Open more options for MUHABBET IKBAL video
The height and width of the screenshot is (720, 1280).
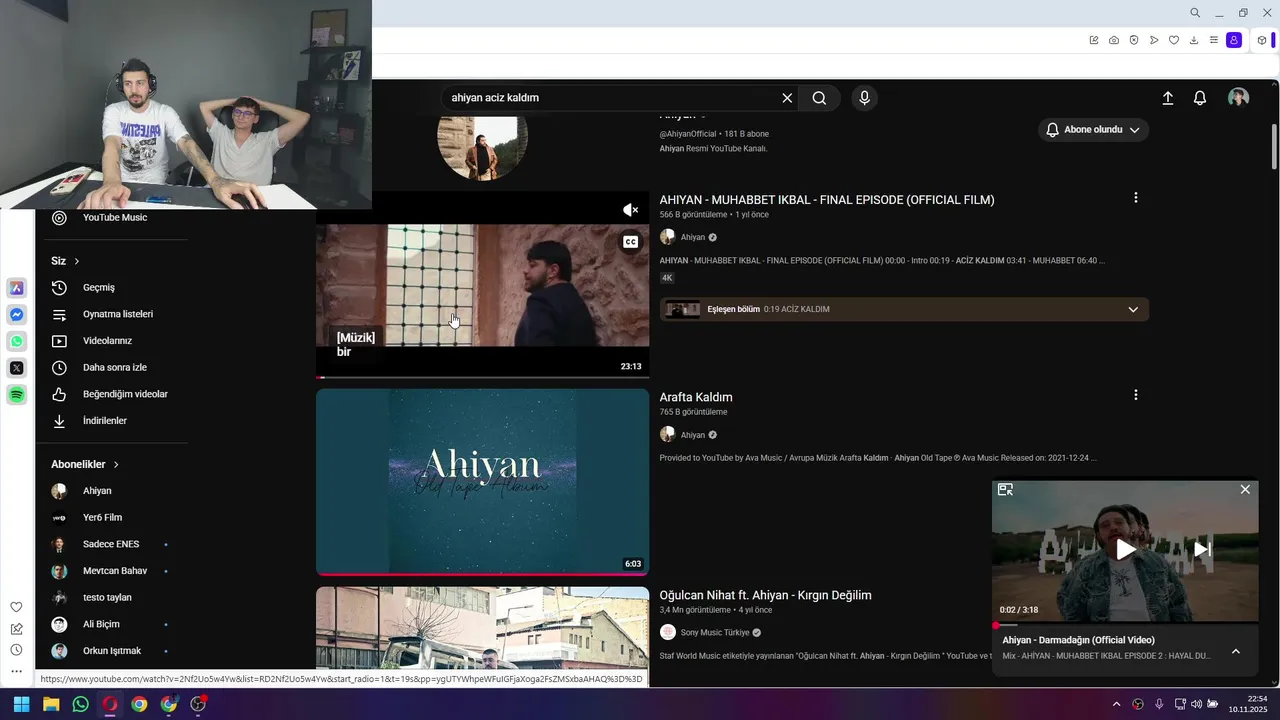[x=1135, y=198]
